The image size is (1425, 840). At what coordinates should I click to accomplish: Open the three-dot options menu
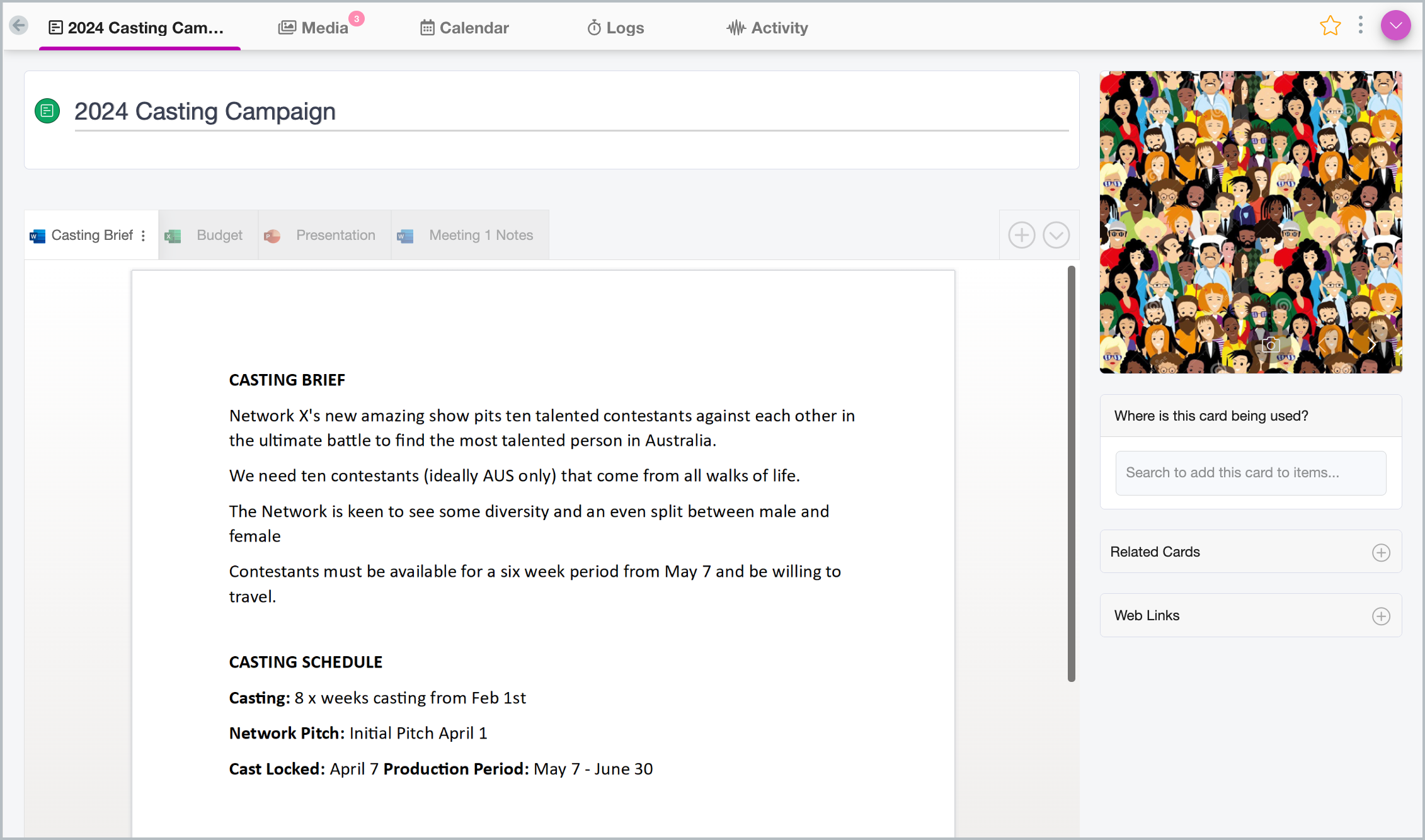click(x=1361, y=25)
